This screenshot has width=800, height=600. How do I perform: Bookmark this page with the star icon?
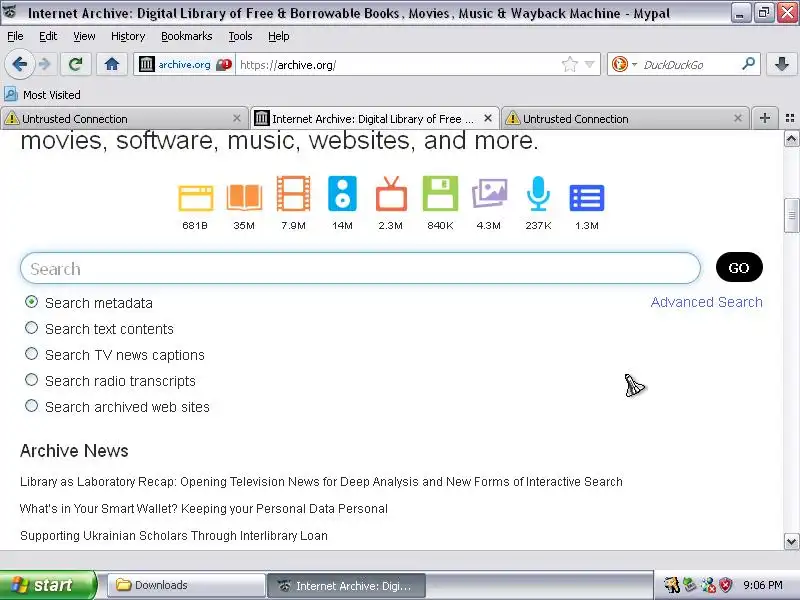pyautogui.click(x=569, y=64)
